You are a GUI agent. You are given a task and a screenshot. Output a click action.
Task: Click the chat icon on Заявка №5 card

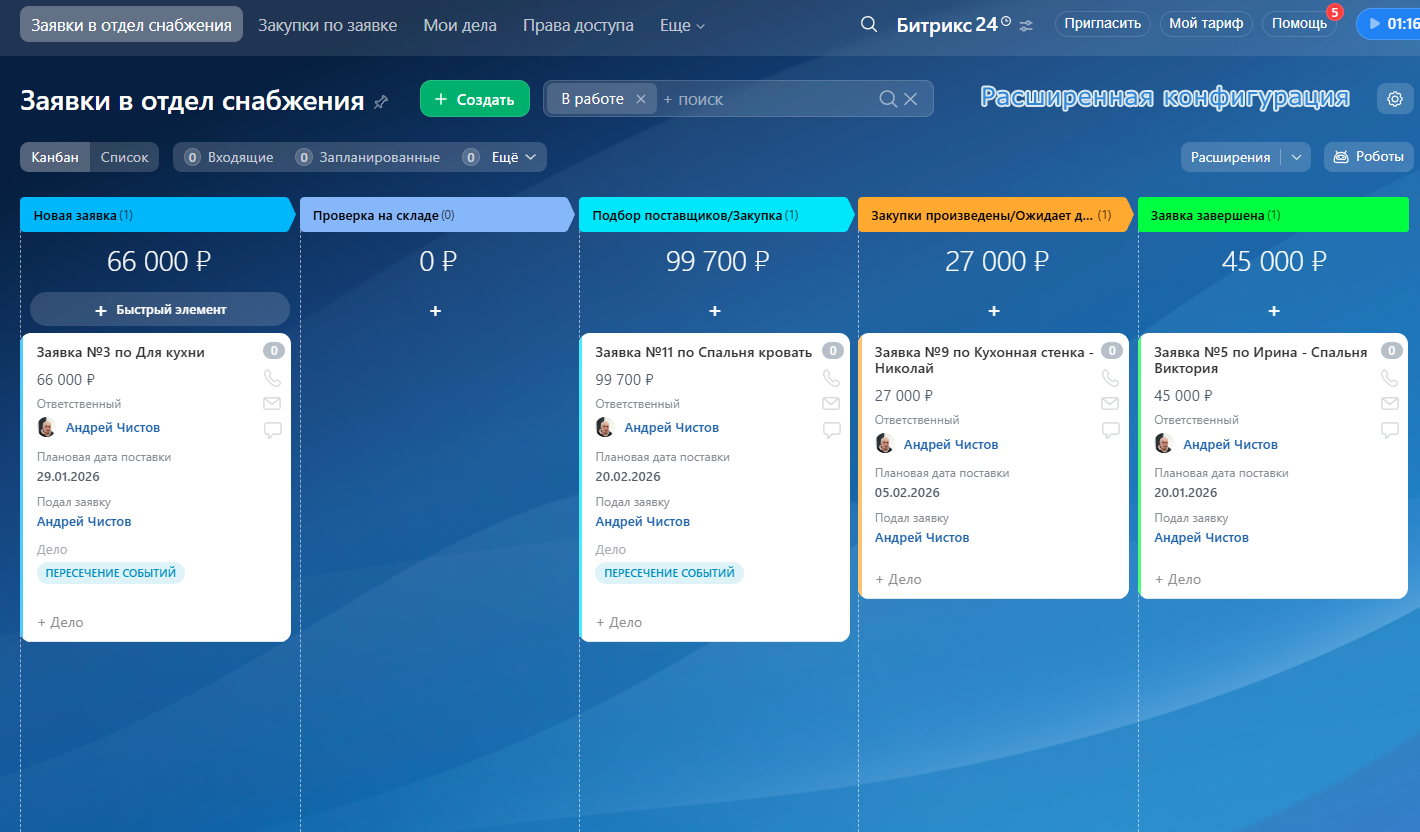pyautogui.click(x=1389, y=430)
